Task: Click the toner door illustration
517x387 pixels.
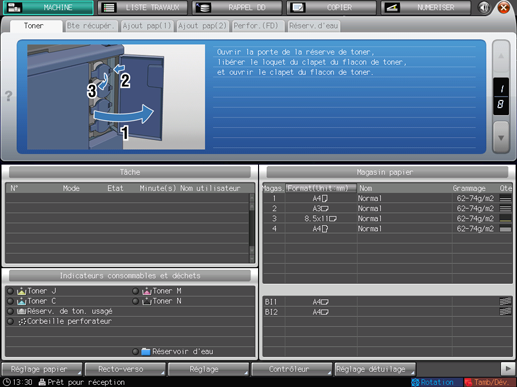Action: point(116,97)
